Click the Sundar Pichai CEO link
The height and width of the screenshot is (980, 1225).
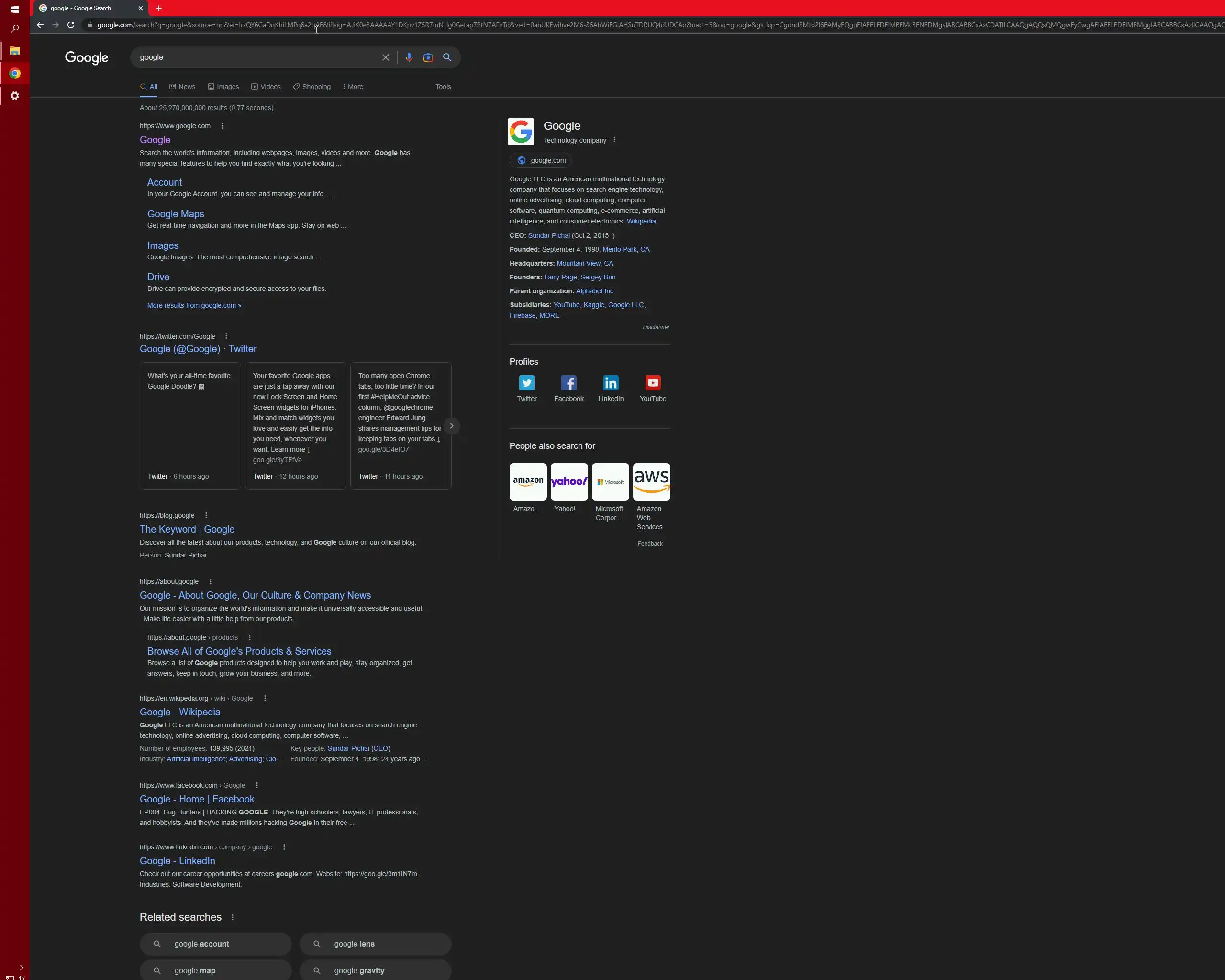[548, 236]
